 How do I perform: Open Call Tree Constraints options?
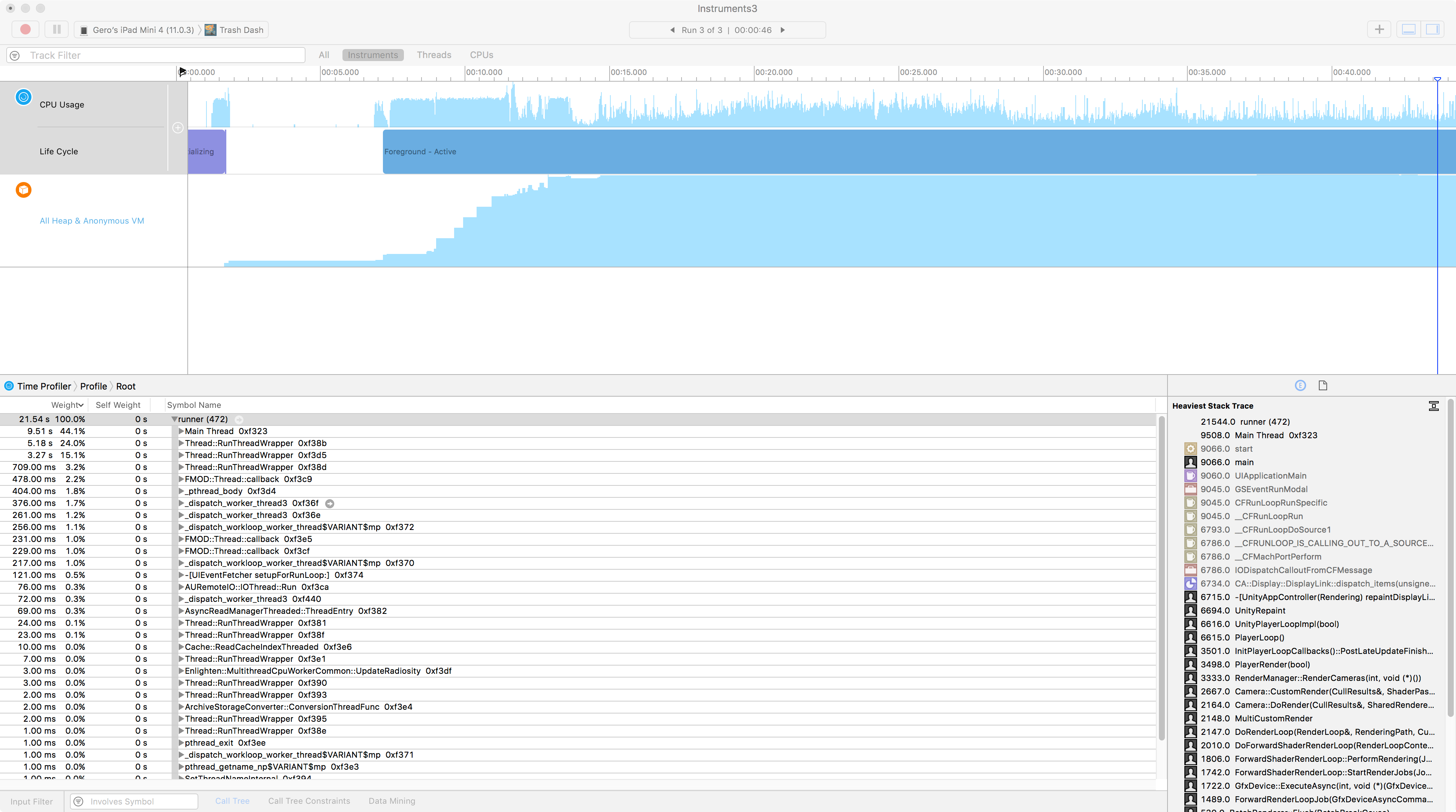(x=309, y=801)
